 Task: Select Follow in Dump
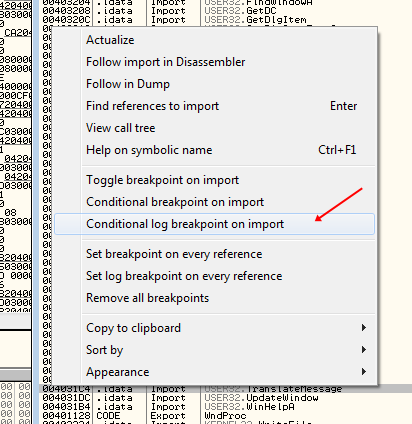215,84
